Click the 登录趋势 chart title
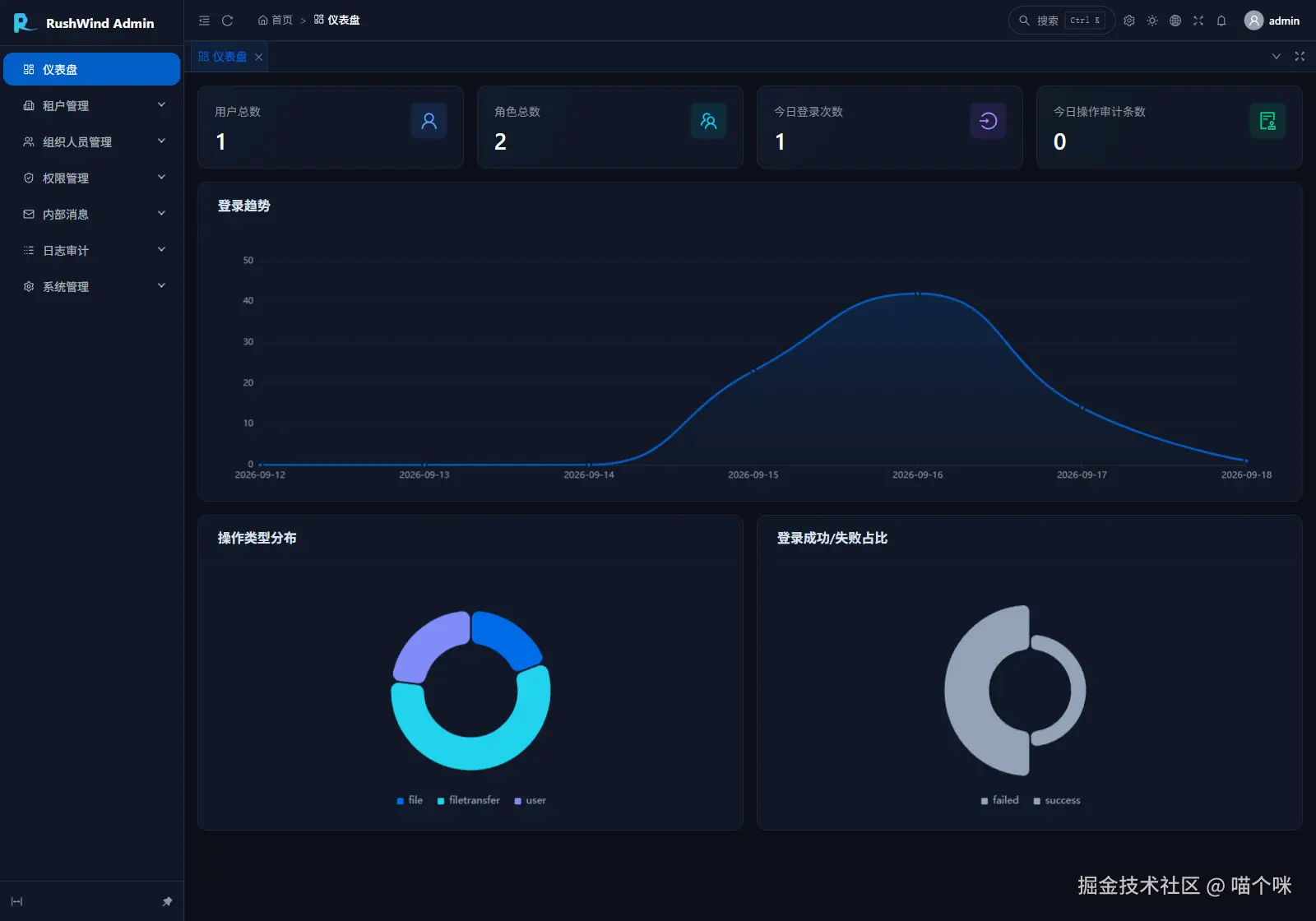 tap(244, 206)
